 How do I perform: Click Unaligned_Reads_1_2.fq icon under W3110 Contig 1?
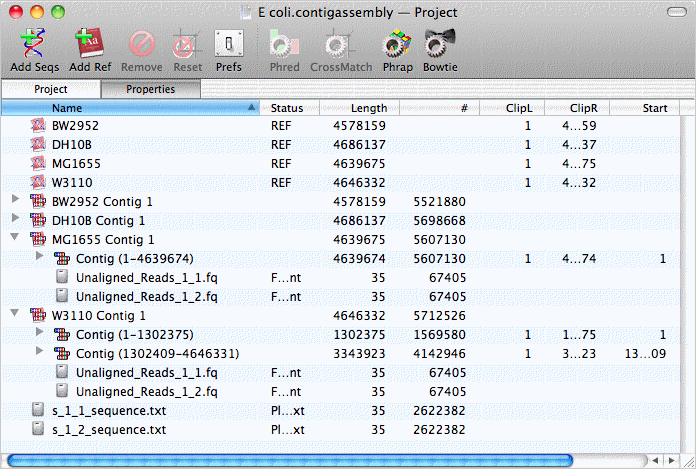(x=62, y=391)
